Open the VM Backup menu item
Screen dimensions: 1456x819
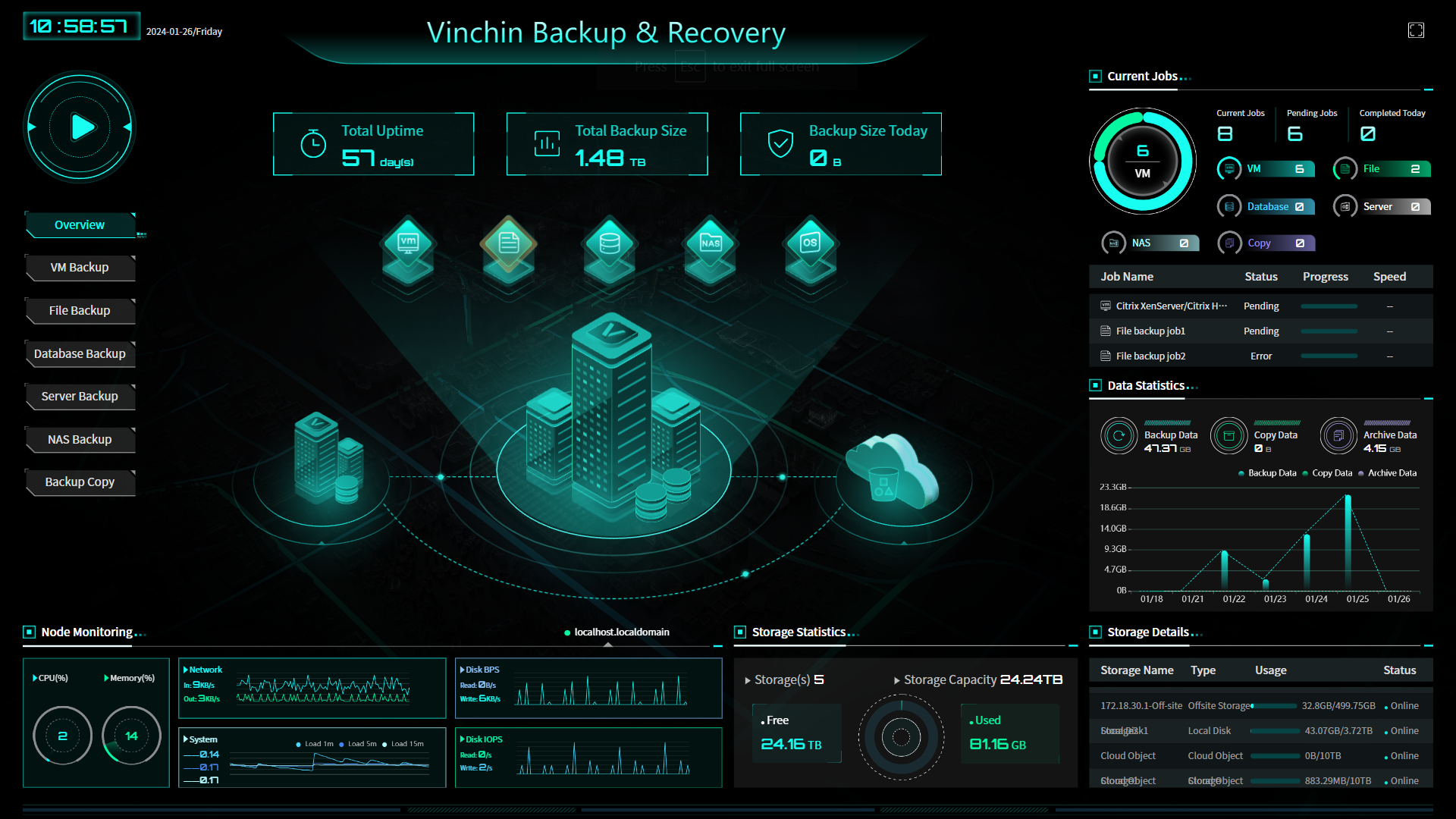(80, 268)
